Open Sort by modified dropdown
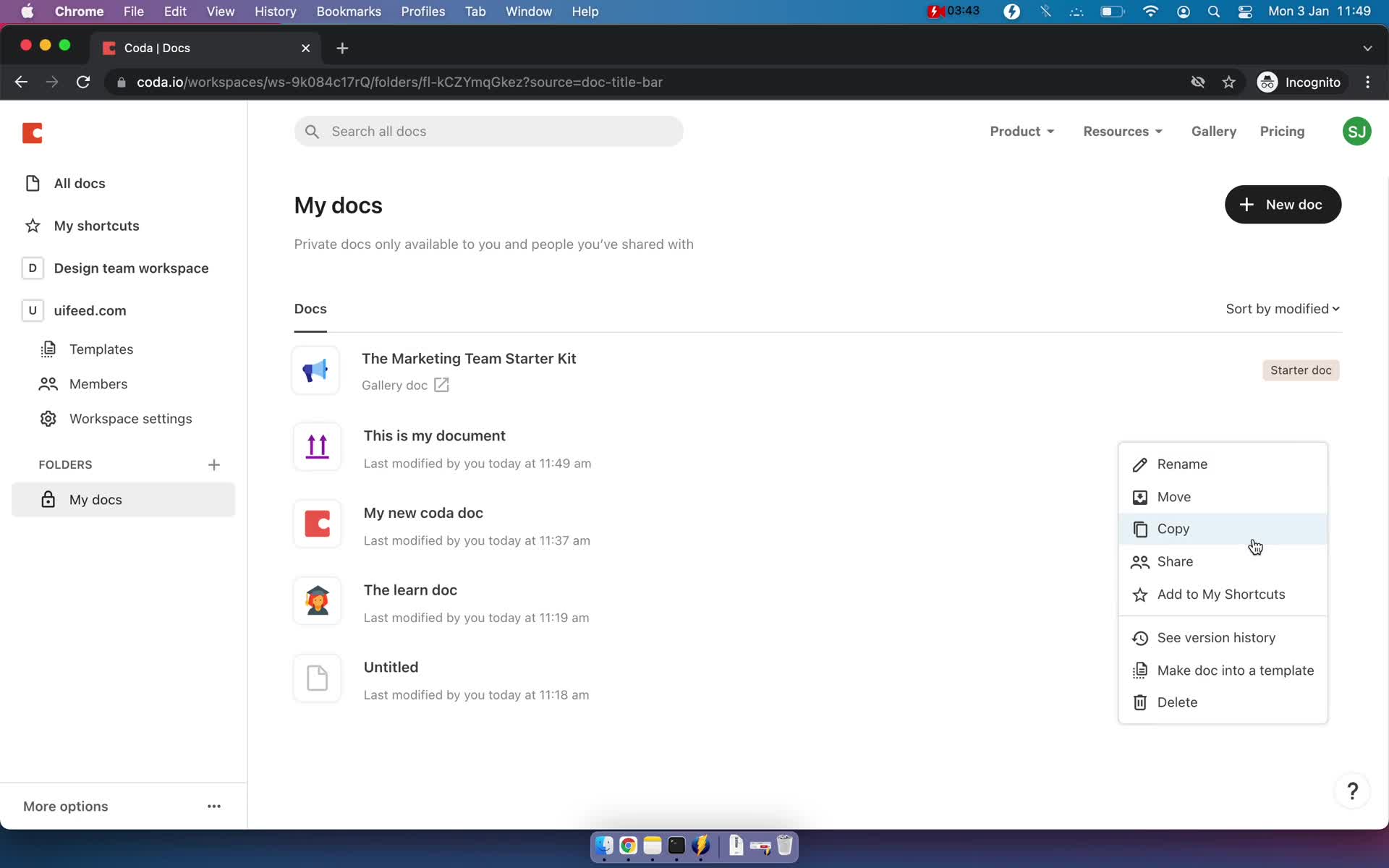 1283,309
